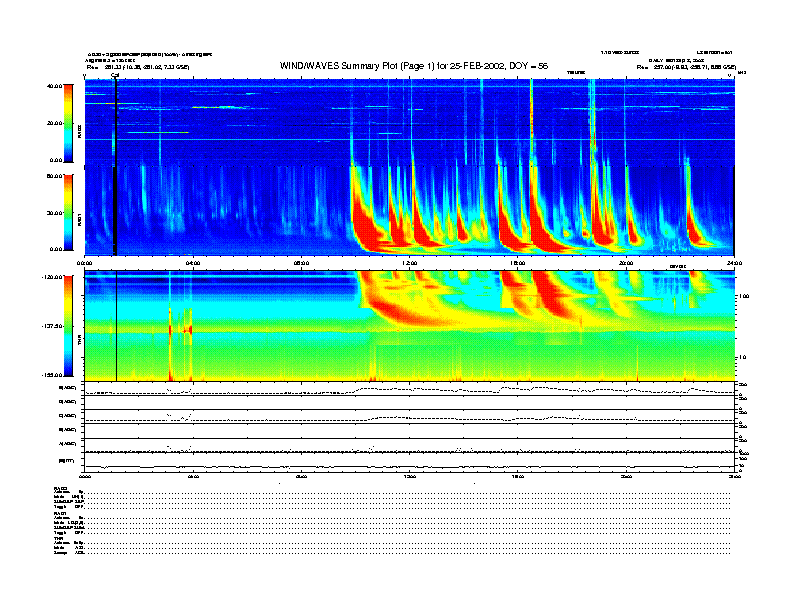792x612 pixels.
Task: Click the RAD2 heading in the bottom status block
Action: point(60,488)
